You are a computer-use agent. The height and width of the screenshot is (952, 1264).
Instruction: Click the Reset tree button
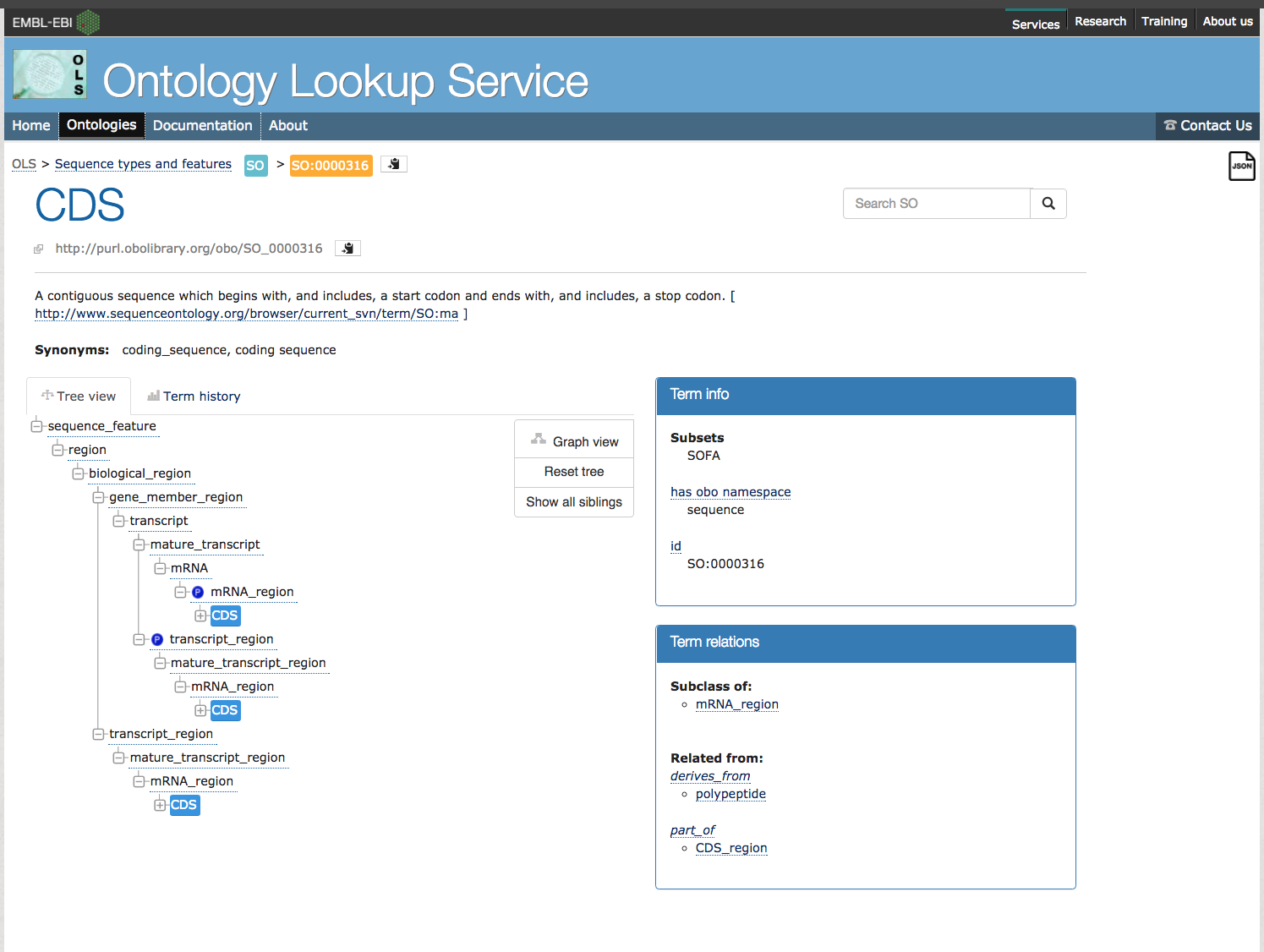click(x=574, y=472)
